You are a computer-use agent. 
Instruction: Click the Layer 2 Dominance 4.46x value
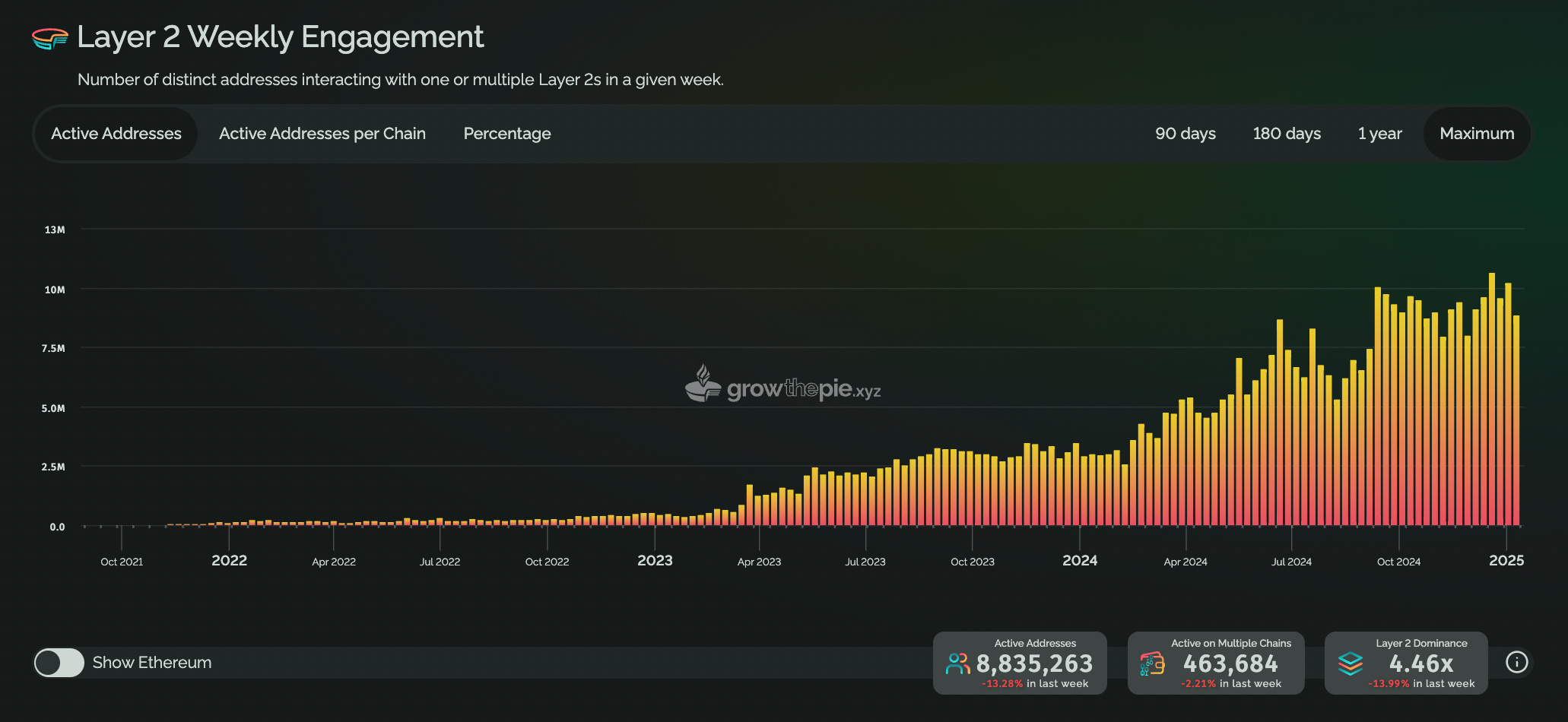pyautogui.click(x=1420, y=663)
